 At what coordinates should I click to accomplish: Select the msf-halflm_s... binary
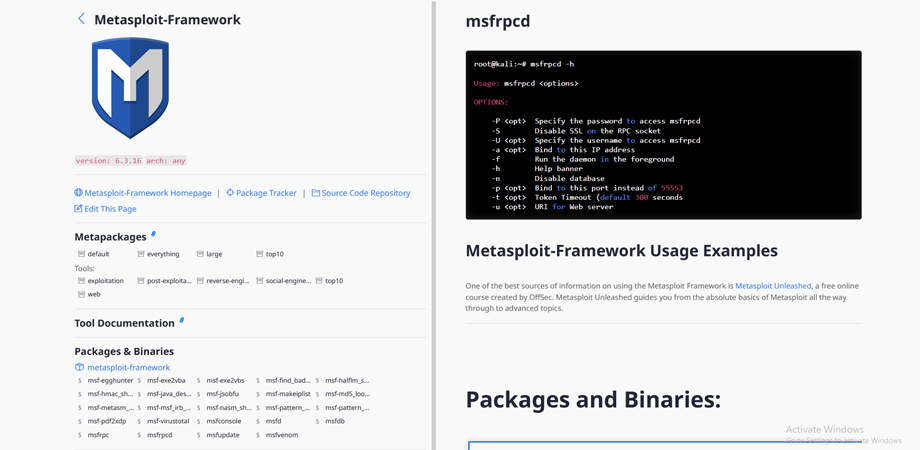coord(347,380)
